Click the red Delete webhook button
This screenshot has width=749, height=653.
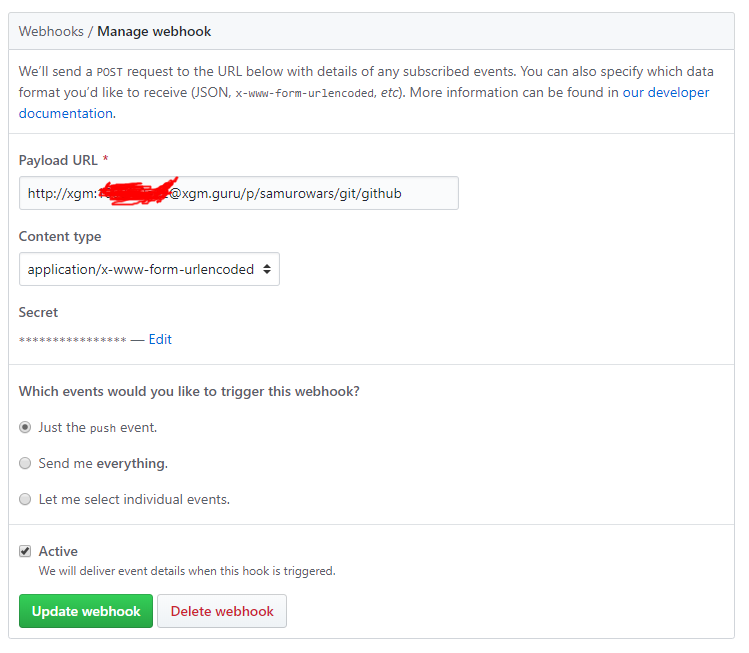(x=222, y=611)
